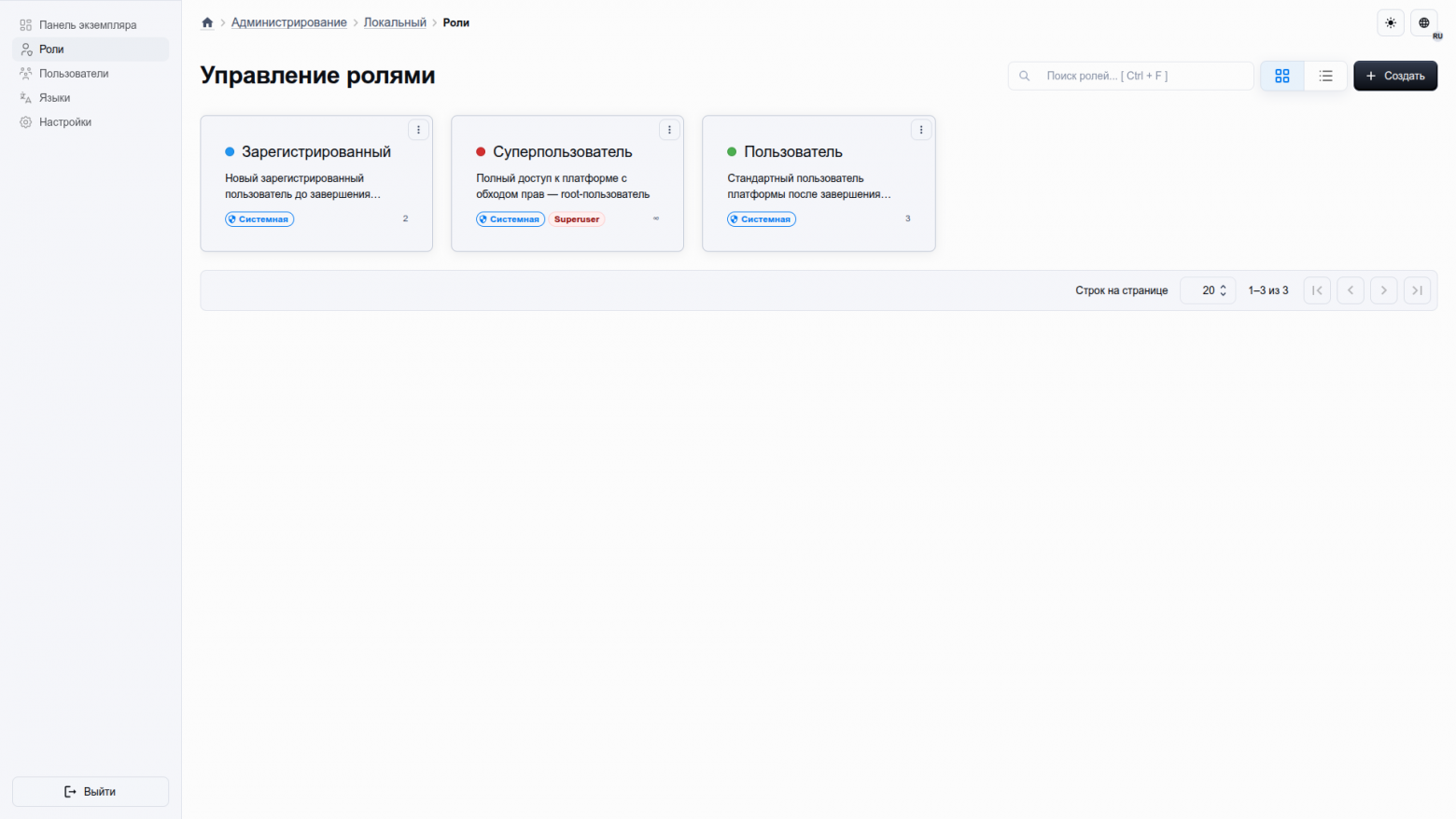This screenshot has height=819, width=1456.
Task: Click the Выйти logout button
Action: (91, 792)
